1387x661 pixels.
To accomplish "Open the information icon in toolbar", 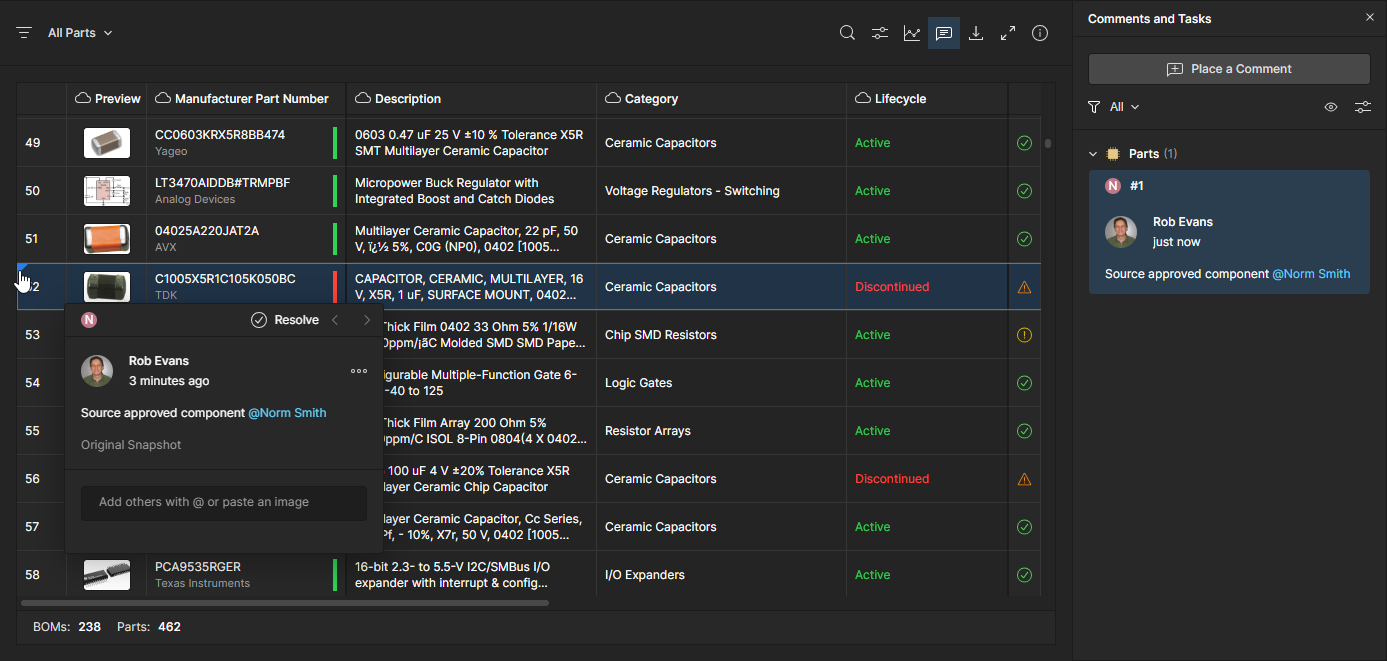I will click(1040, 33).
